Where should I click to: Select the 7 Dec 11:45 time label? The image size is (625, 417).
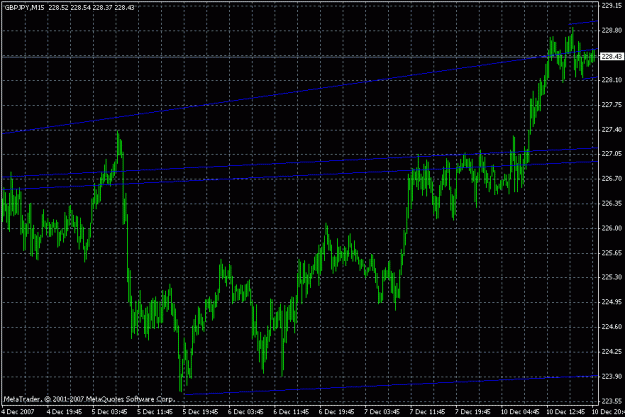pos(428,411)
